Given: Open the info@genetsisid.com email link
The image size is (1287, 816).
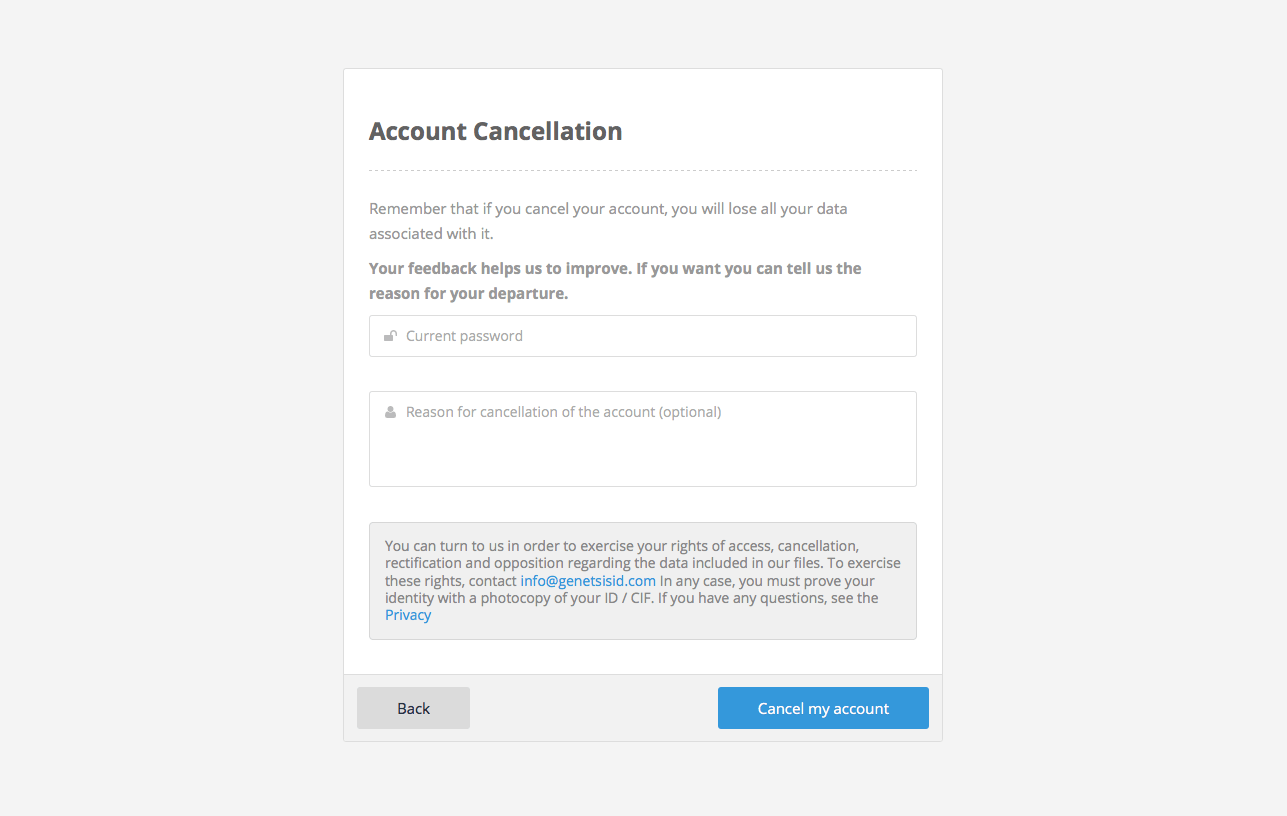Looking at the screenshot, I should pyautogui.click(x=588, y=581).
